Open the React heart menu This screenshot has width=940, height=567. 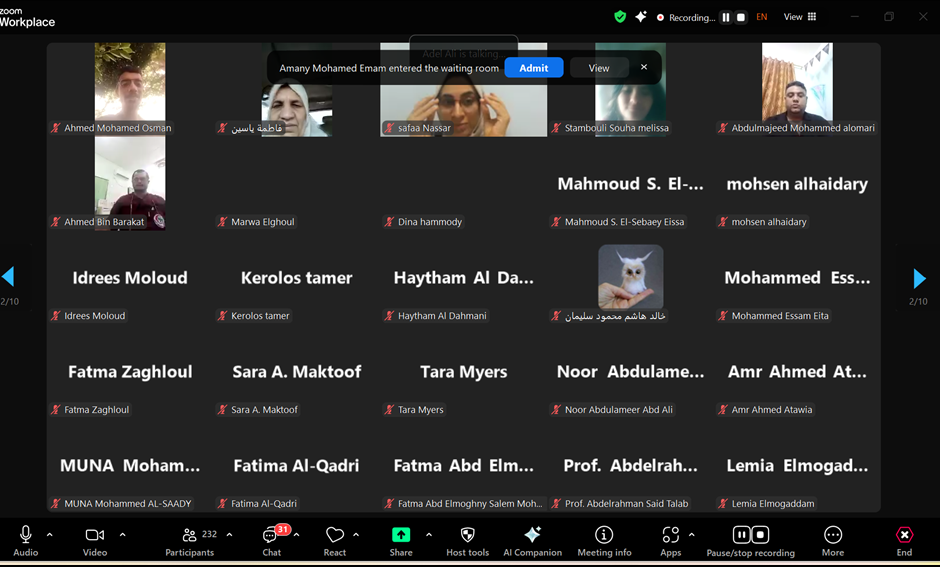tap(335, 541)
